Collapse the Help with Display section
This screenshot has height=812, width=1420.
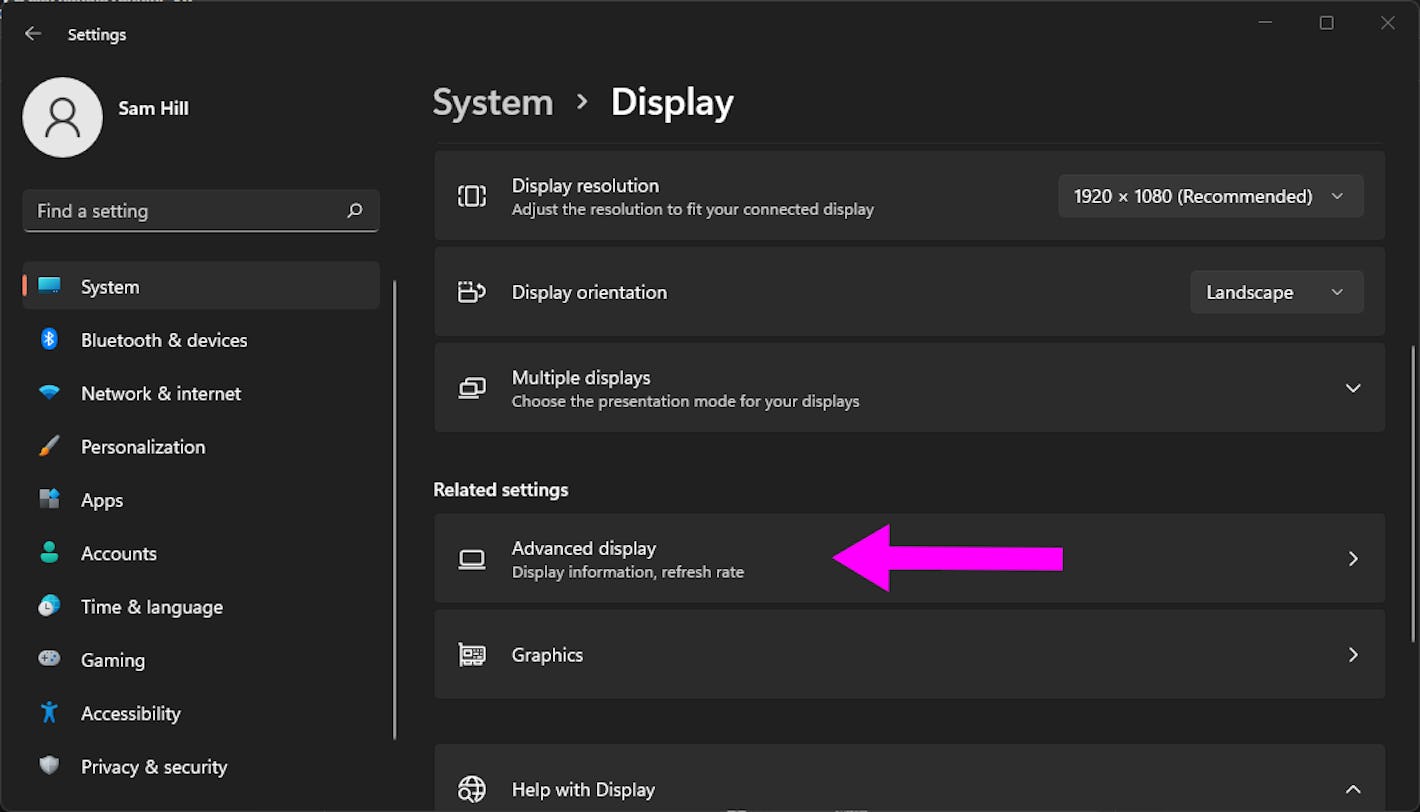(1353, 789)
